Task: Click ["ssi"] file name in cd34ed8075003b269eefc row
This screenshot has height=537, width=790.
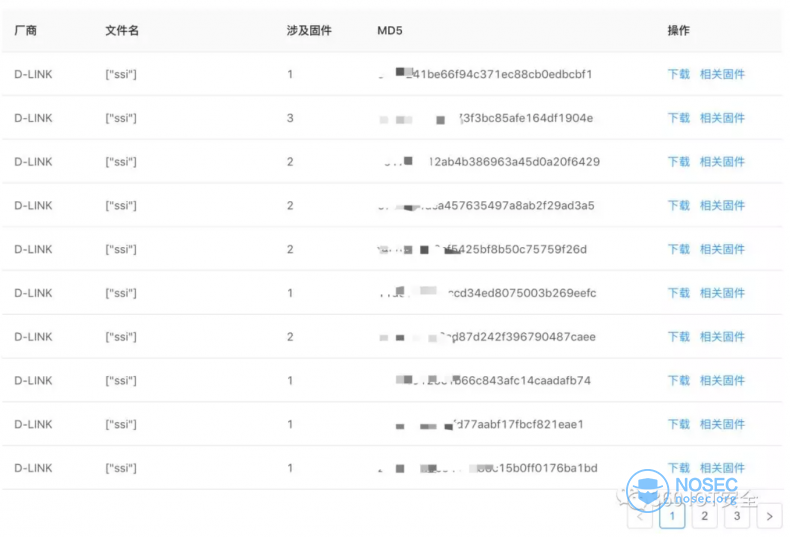Action: (x=121, y=293)
